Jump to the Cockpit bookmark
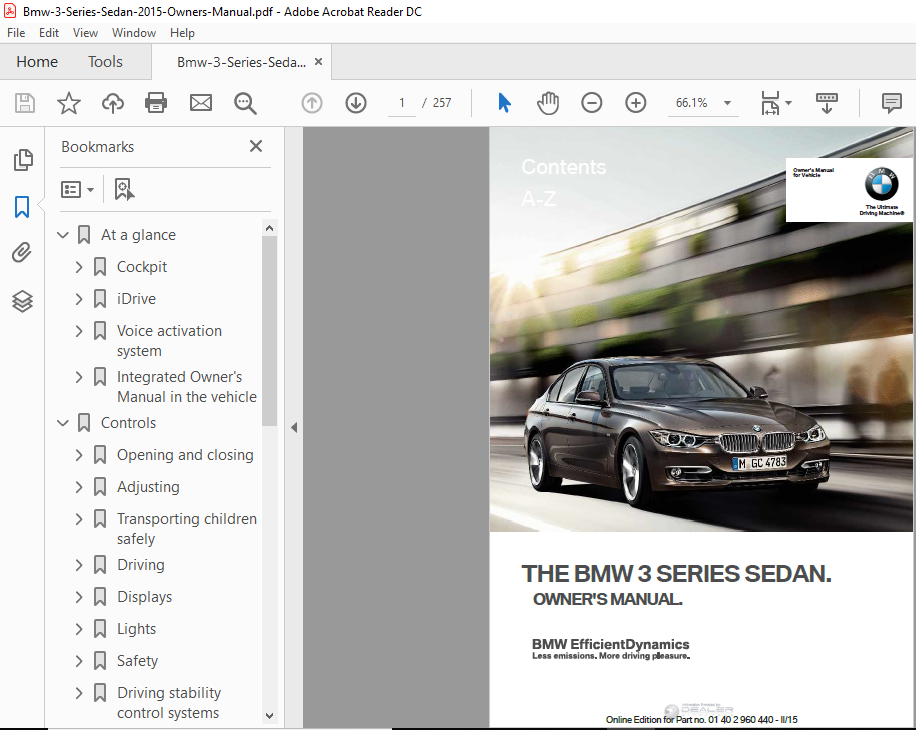 point(142,267)
